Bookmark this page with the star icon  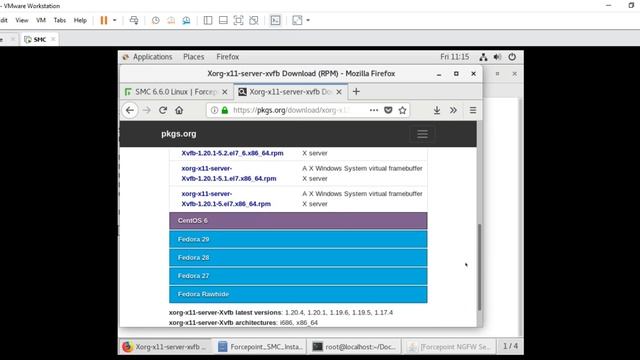402,110
